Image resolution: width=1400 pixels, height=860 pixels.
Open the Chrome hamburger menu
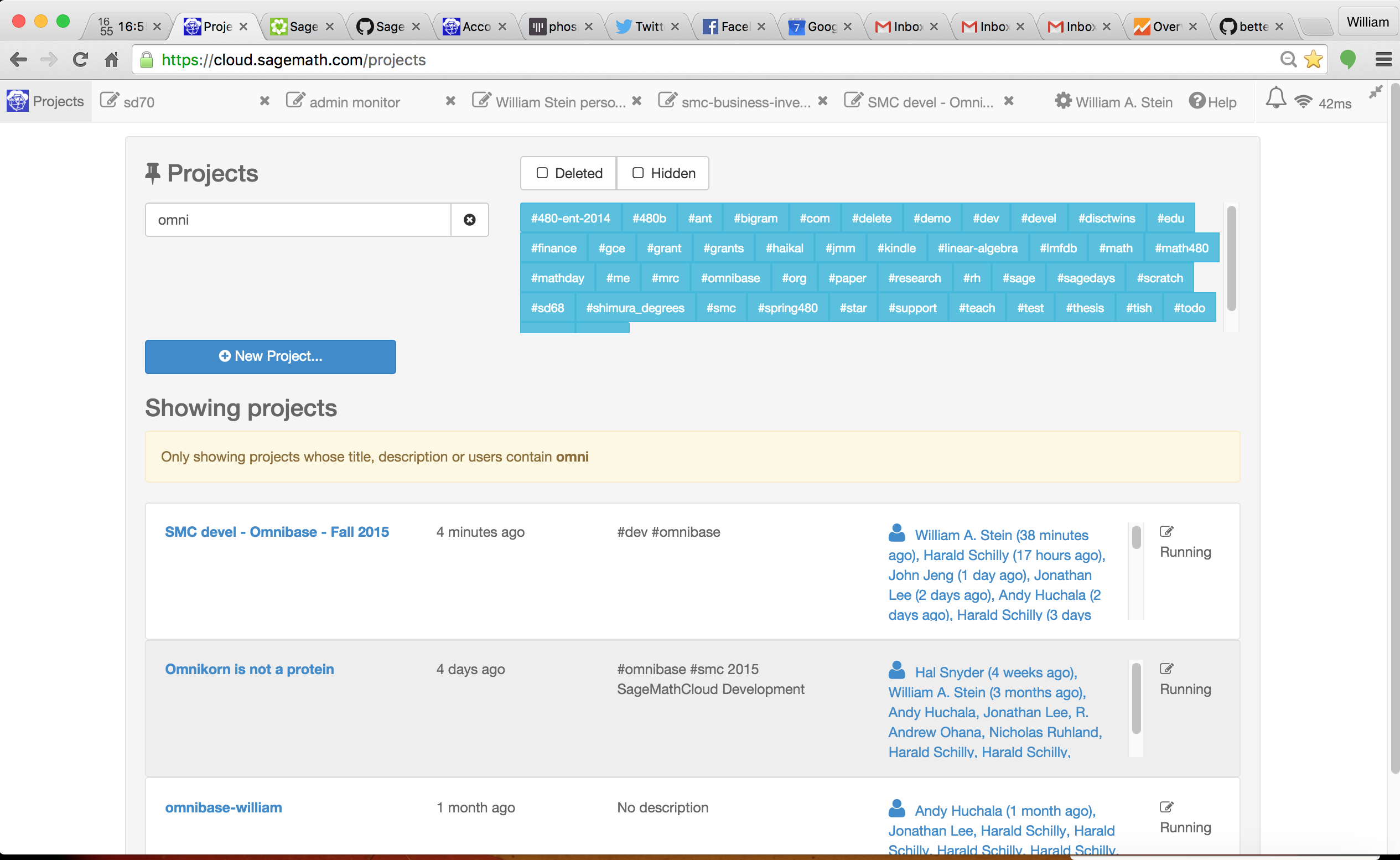click(x=1383, y=59)
